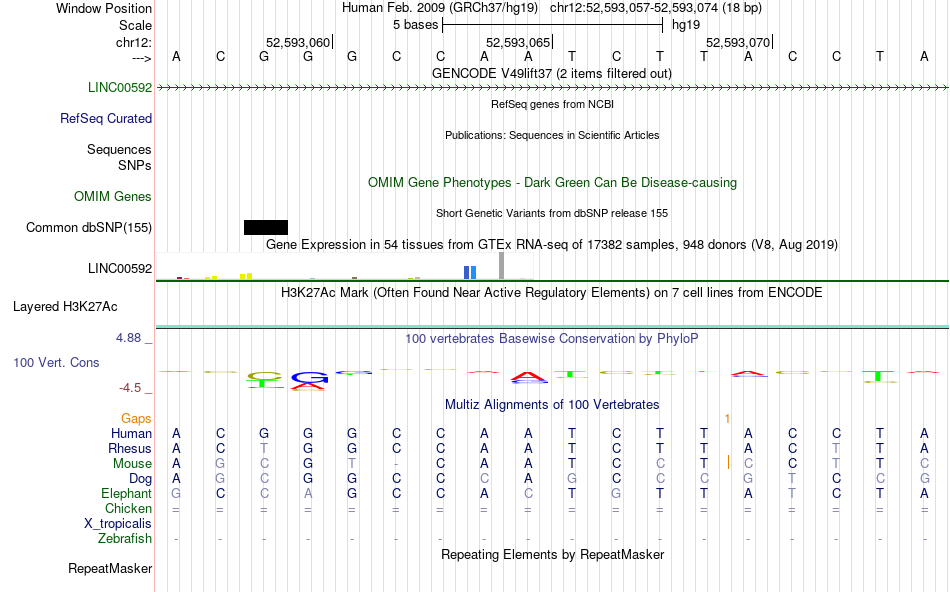Open the OMIM Genes track label
The image size is (950, 592).
[x=113, y=196]
